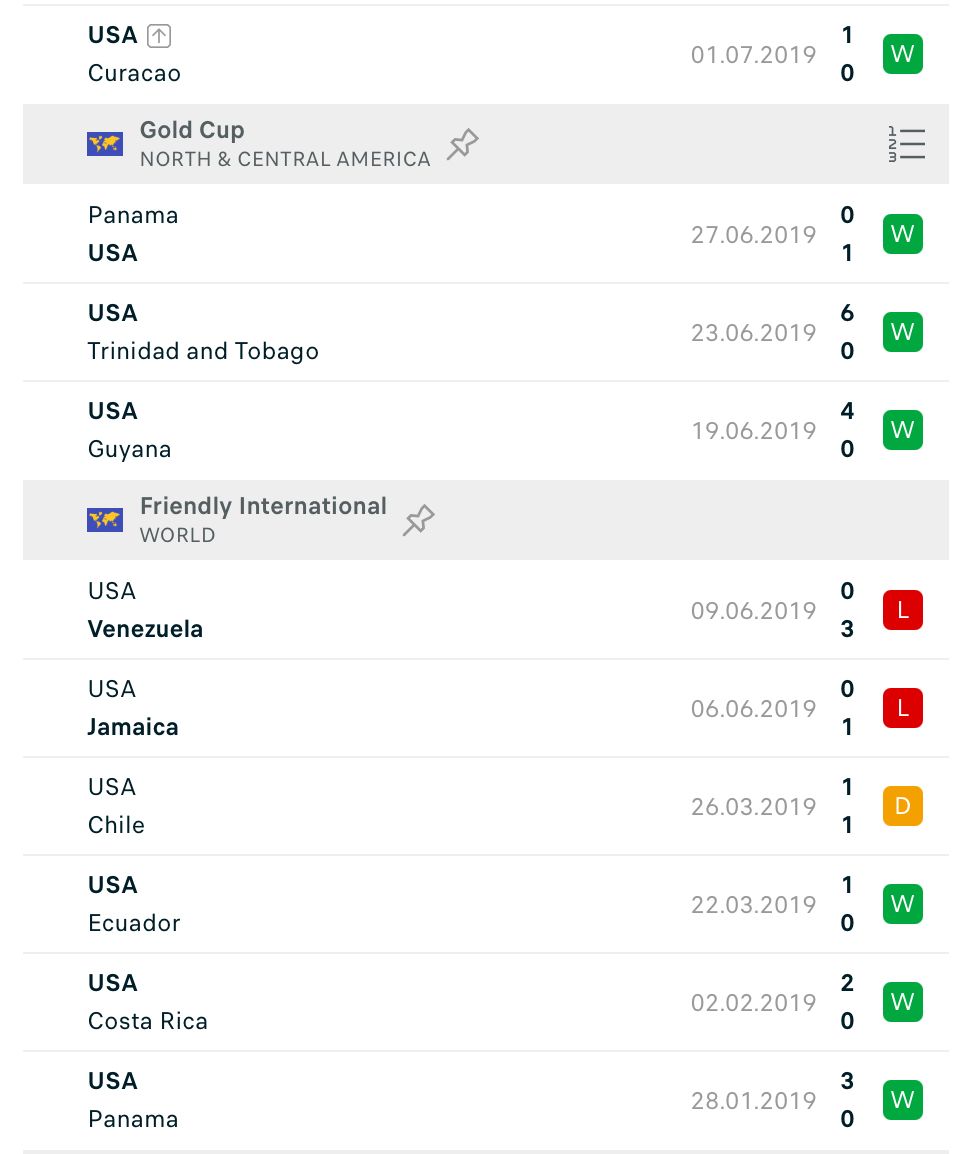The height and width of the screenshot is (1154, 970).
Task: Click the orange D badge for Chile match
Action: point(902,806)
